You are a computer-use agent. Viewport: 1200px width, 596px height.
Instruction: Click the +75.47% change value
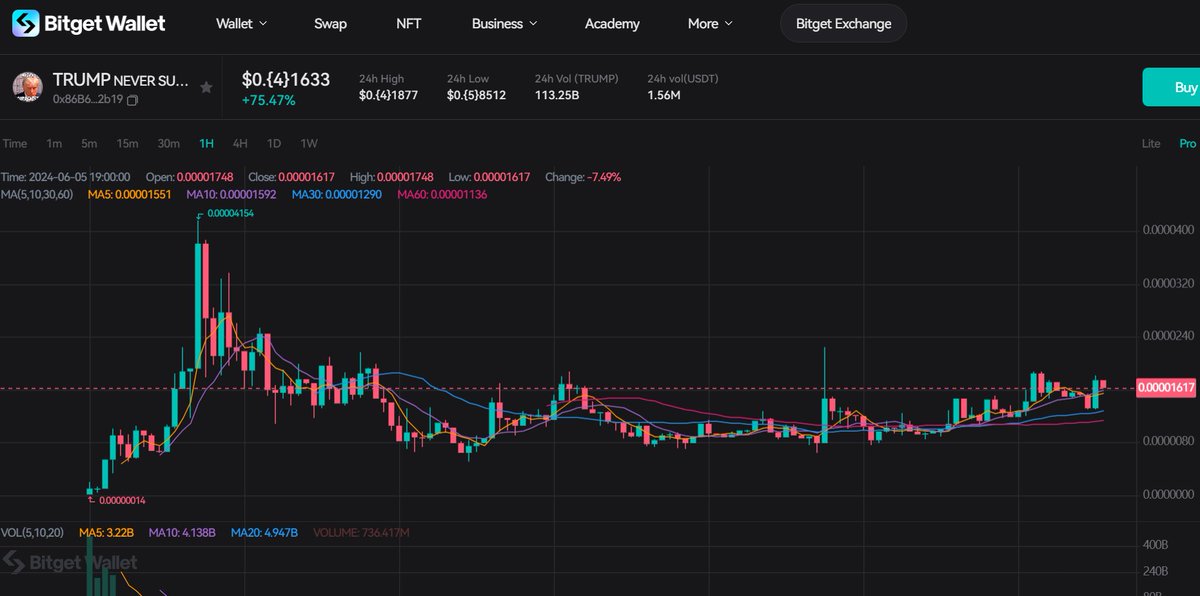[x=269, y=100]
